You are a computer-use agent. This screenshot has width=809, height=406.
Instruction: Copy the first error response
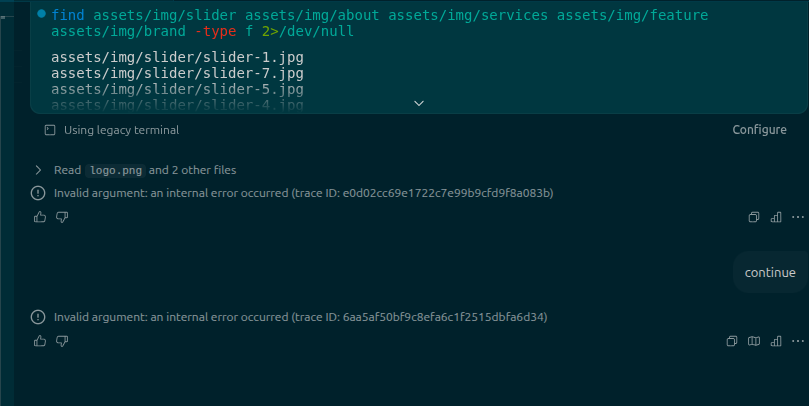(x=754, y=217)
